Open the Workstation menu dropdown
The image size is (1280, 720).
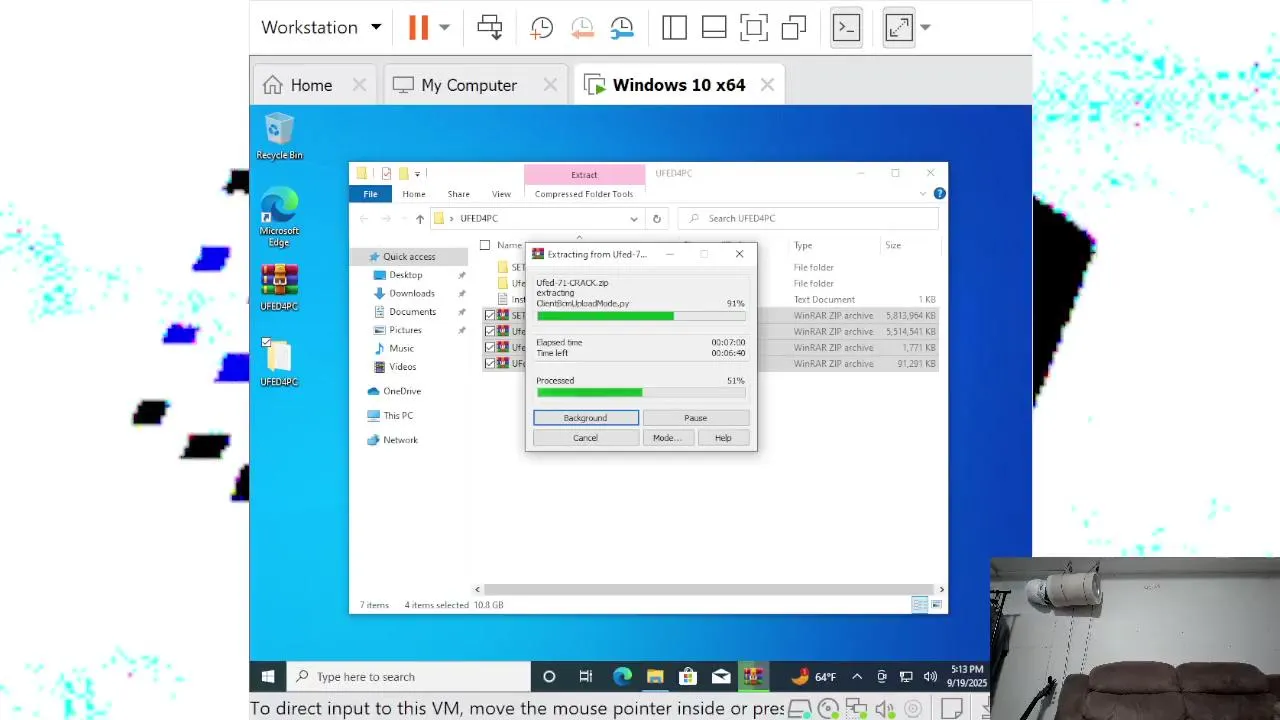pyautogui.click(x=320, y=27)
